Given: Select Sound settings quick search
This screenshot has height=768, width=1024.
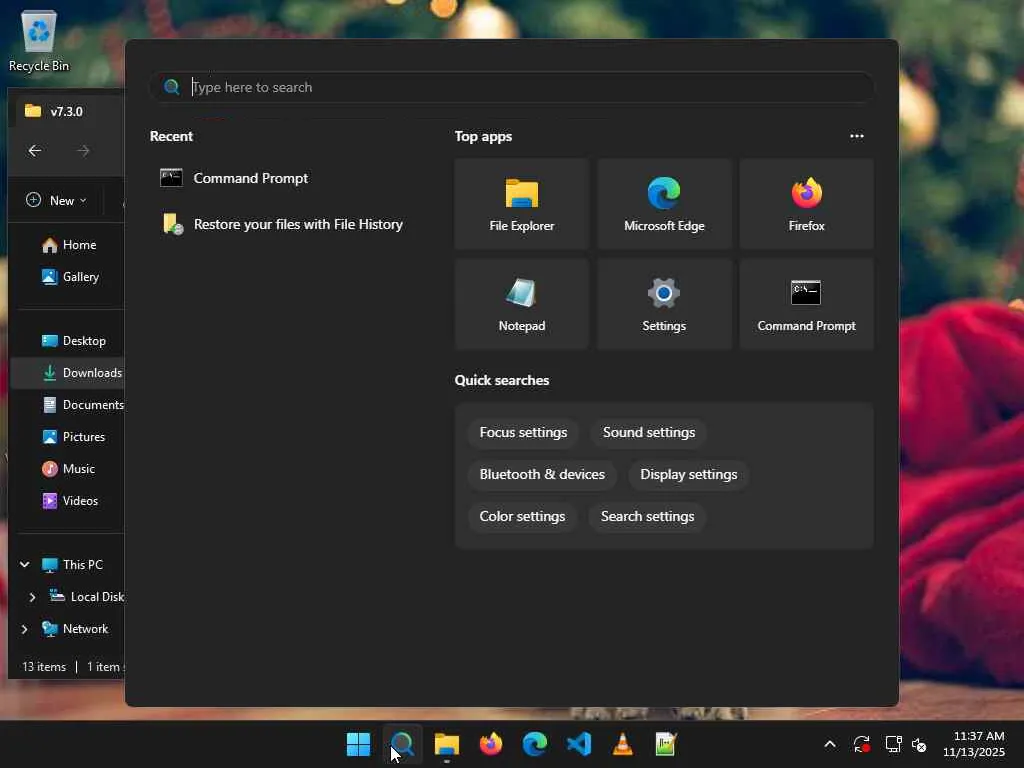Looking at the screenshot, I should (x=648, y=432).
